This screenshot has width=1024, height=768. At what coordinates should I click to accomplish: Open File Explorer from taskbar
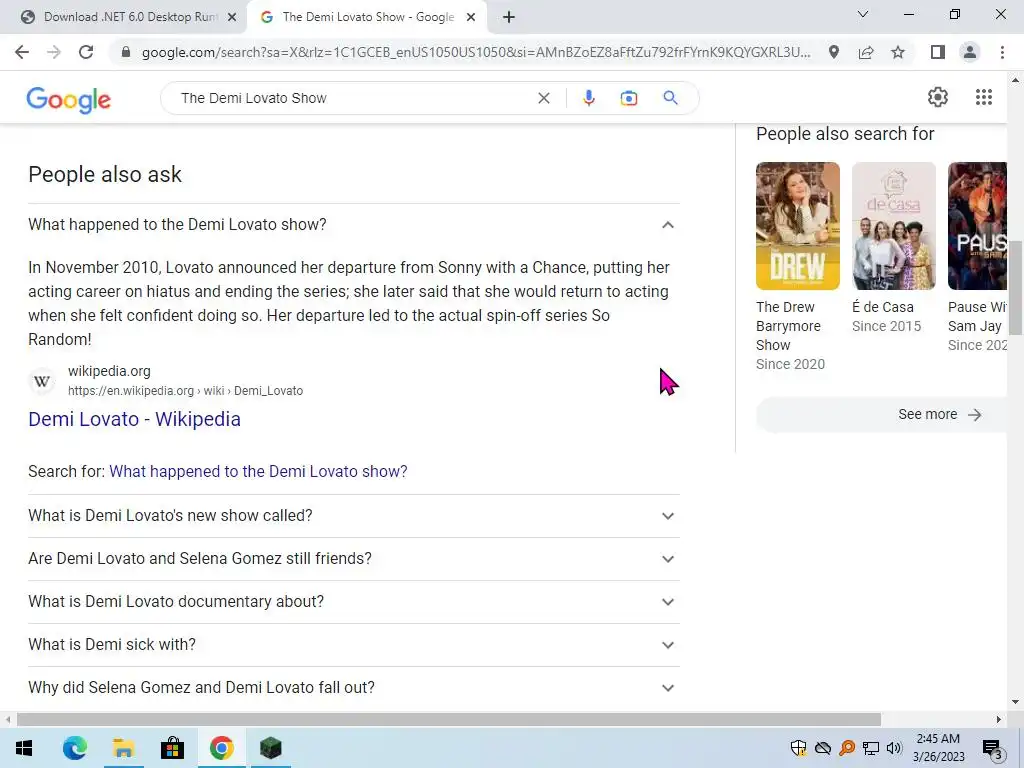(x=123, y=748)
